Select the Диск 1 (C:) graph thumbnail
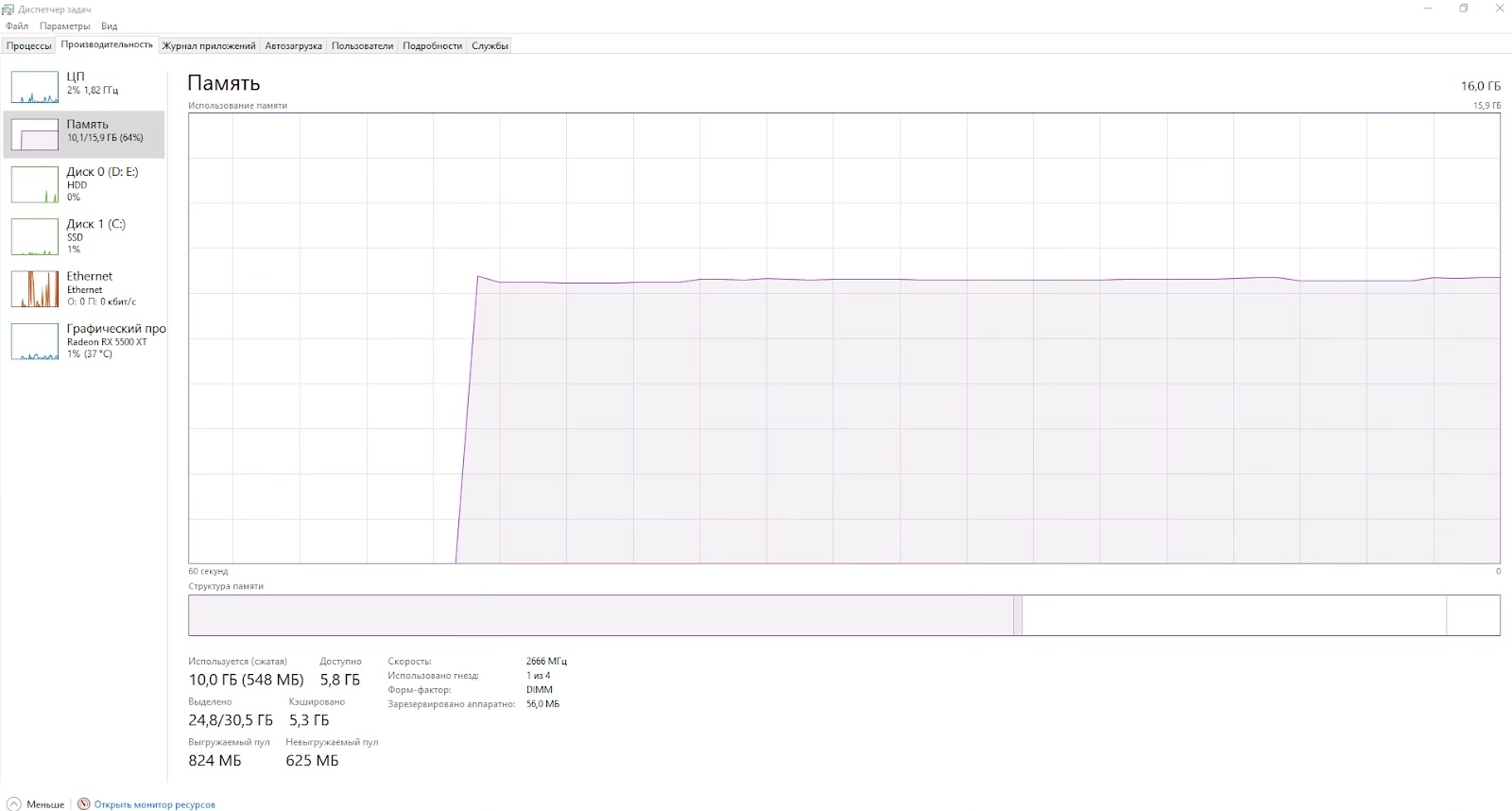 35,236
